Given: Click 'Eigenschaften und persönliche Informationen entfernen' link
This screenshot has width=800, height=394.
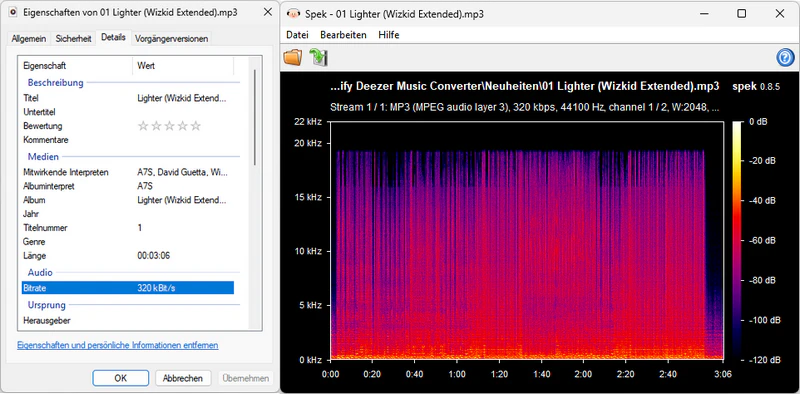Looking at the screenshot, I should pyautogui.click(x=118, y=346).
